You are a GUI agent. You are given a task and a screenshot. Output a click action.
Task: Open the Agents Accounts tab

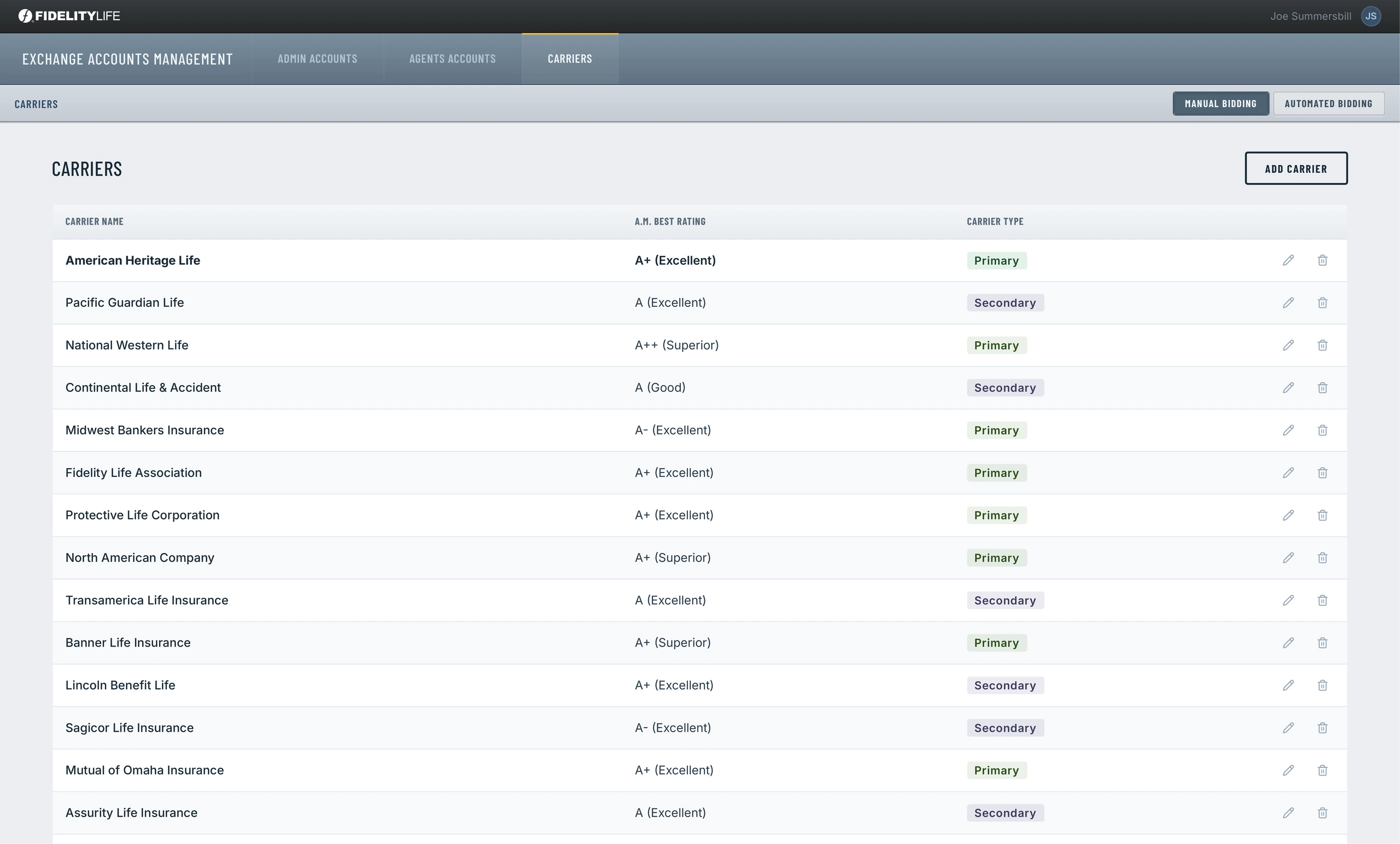[x=452, y=59]
